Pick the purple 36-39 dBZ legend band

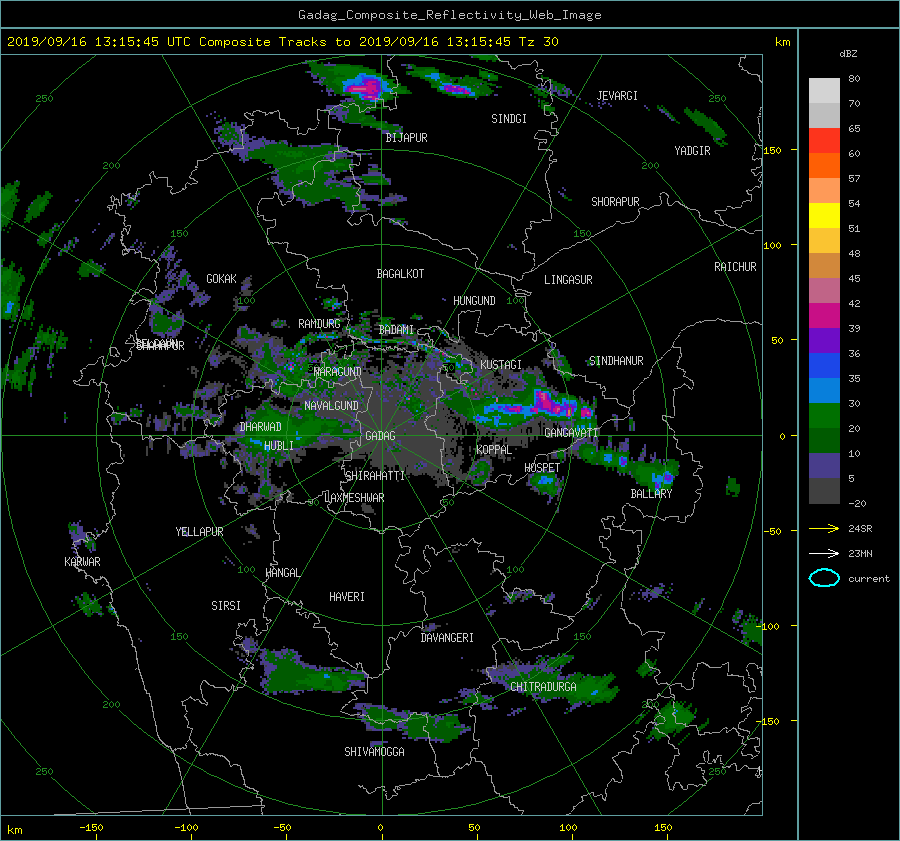tap(824, 341)
